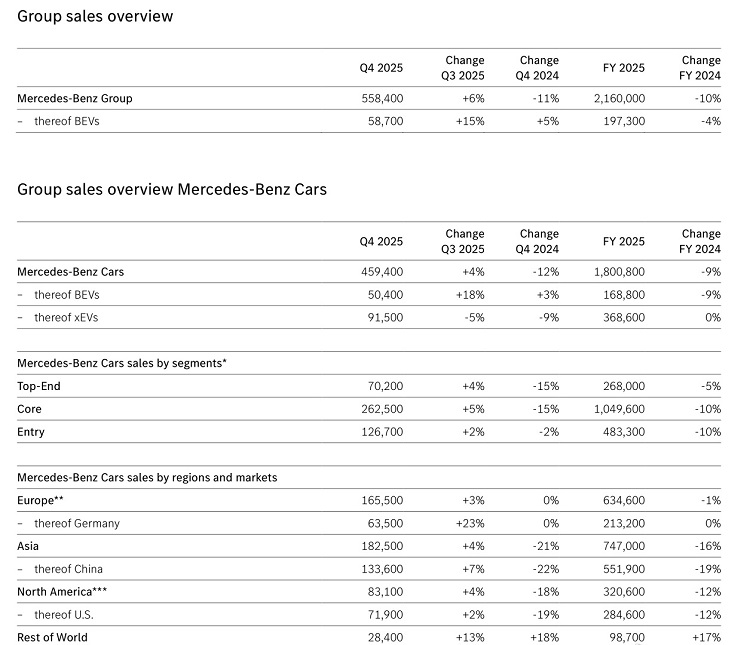Screen dimensions: 750x645
Task: Click the Mercedes-Benz Group Q4 2025 value 558,400
Action: pos(382,99)
